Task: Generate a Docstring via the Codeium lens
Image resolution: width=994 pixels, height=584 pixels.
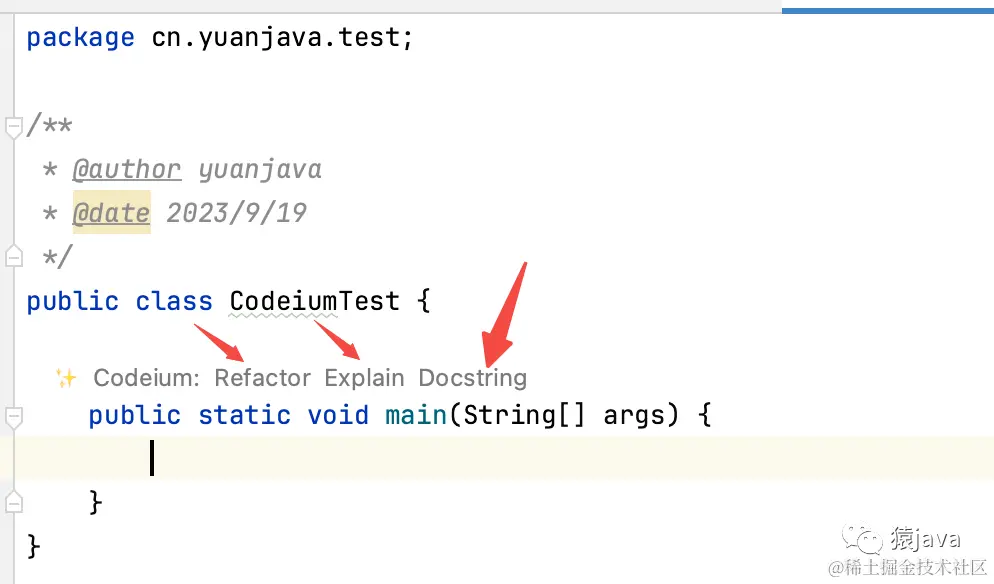Action: click(x=472, y=378)
